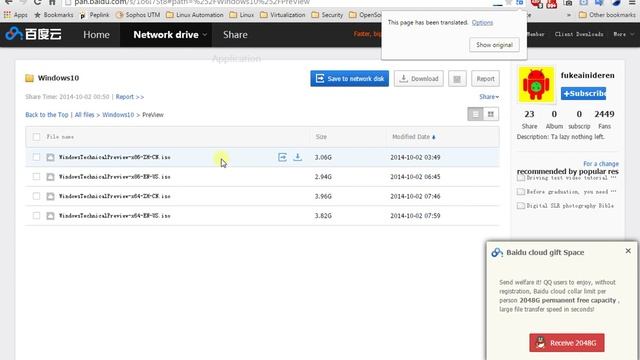Switch to grid thumbnail view
The width and height of the screenshot is (640, 360).
click(x=491, y=114)
